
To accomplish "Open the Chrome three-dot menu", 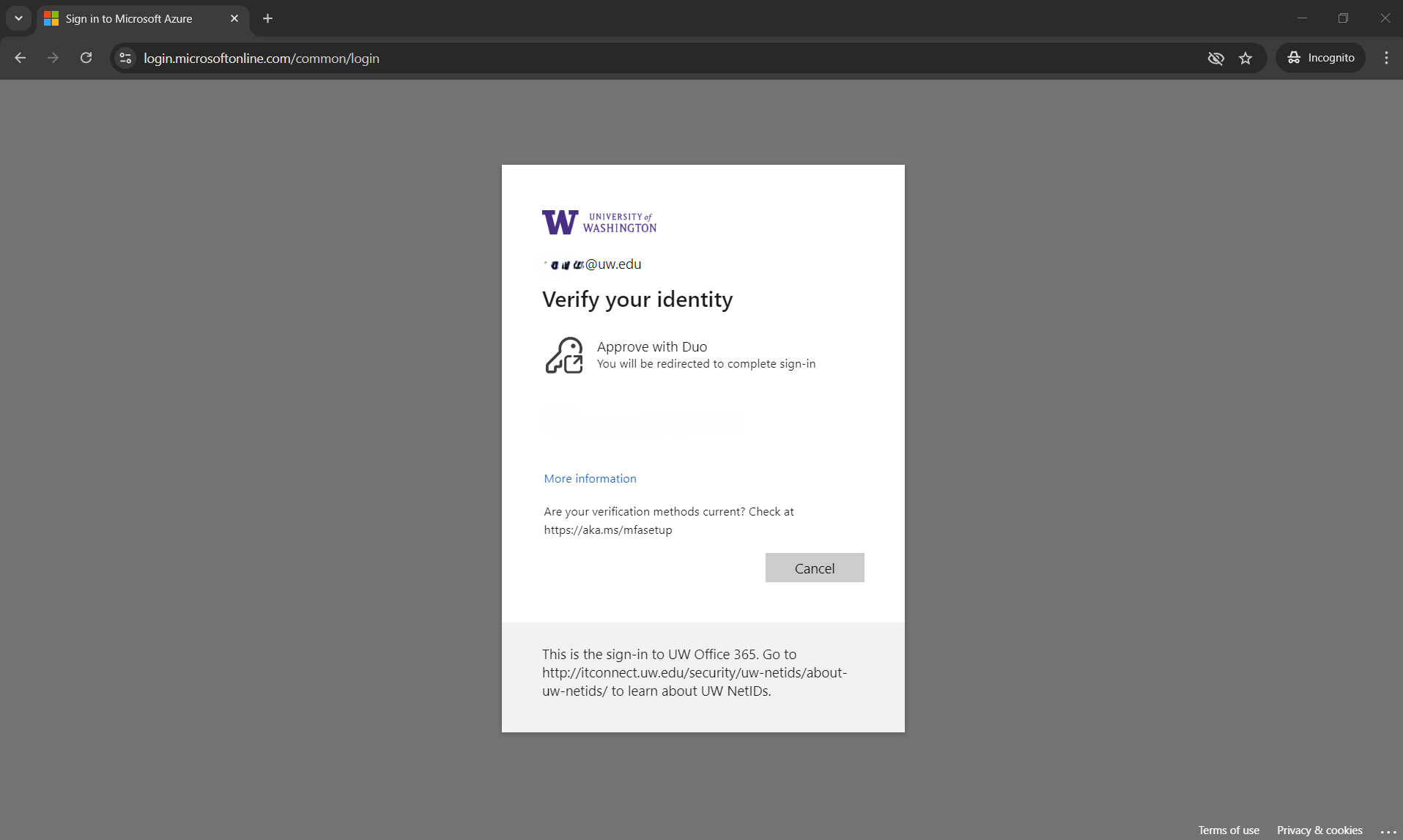I will click(1386, 58).
